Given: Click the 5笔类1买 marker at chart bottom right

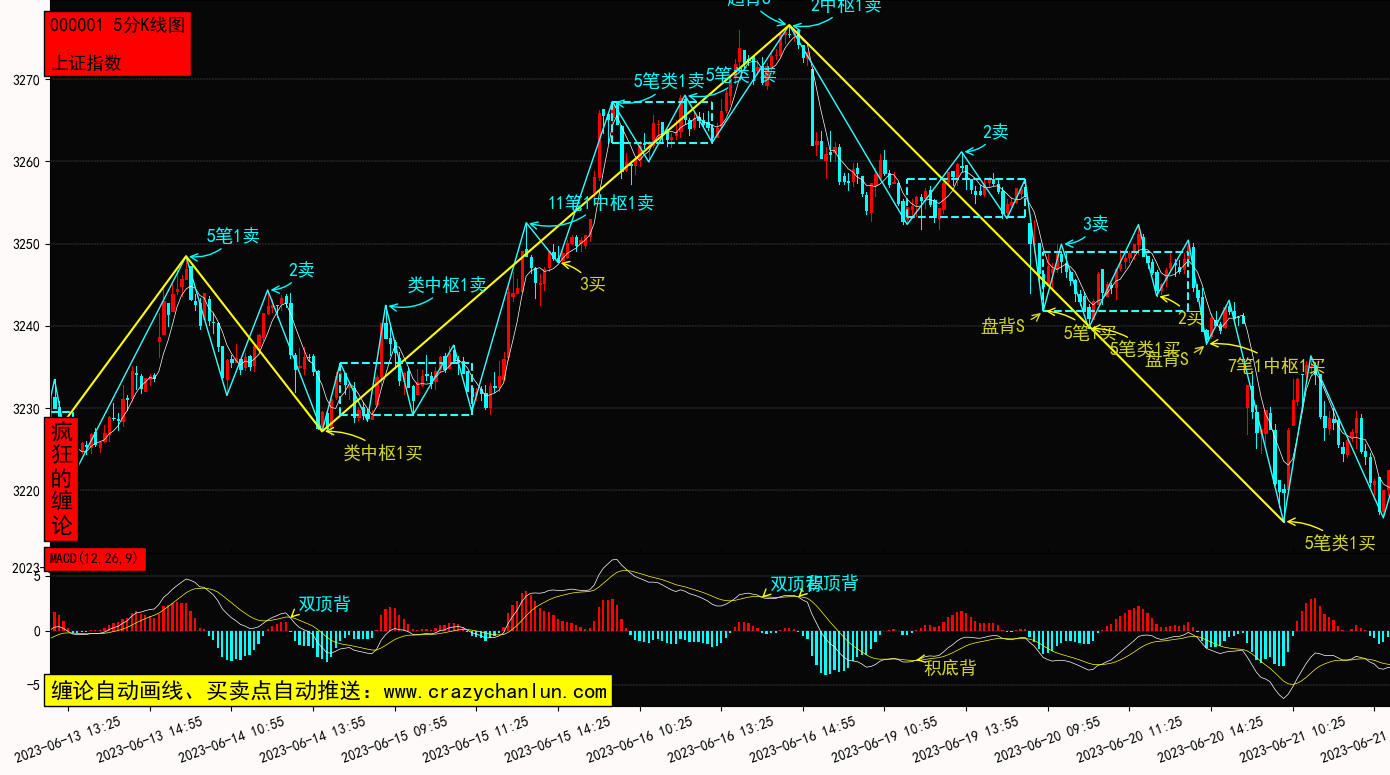Looking at the screenshot, I should pyautogui.click(x=1340, y=543).
